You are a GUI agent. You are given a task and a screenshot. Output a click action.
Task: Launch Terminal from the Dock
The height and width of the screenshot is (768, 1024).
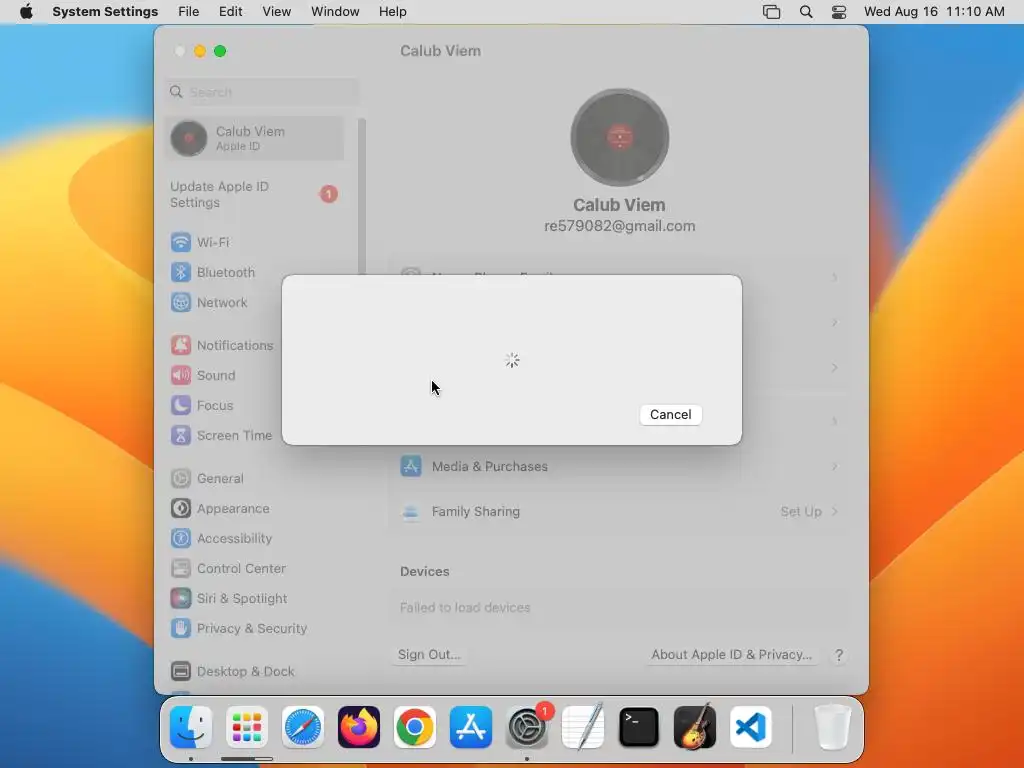tap(639, 727)
